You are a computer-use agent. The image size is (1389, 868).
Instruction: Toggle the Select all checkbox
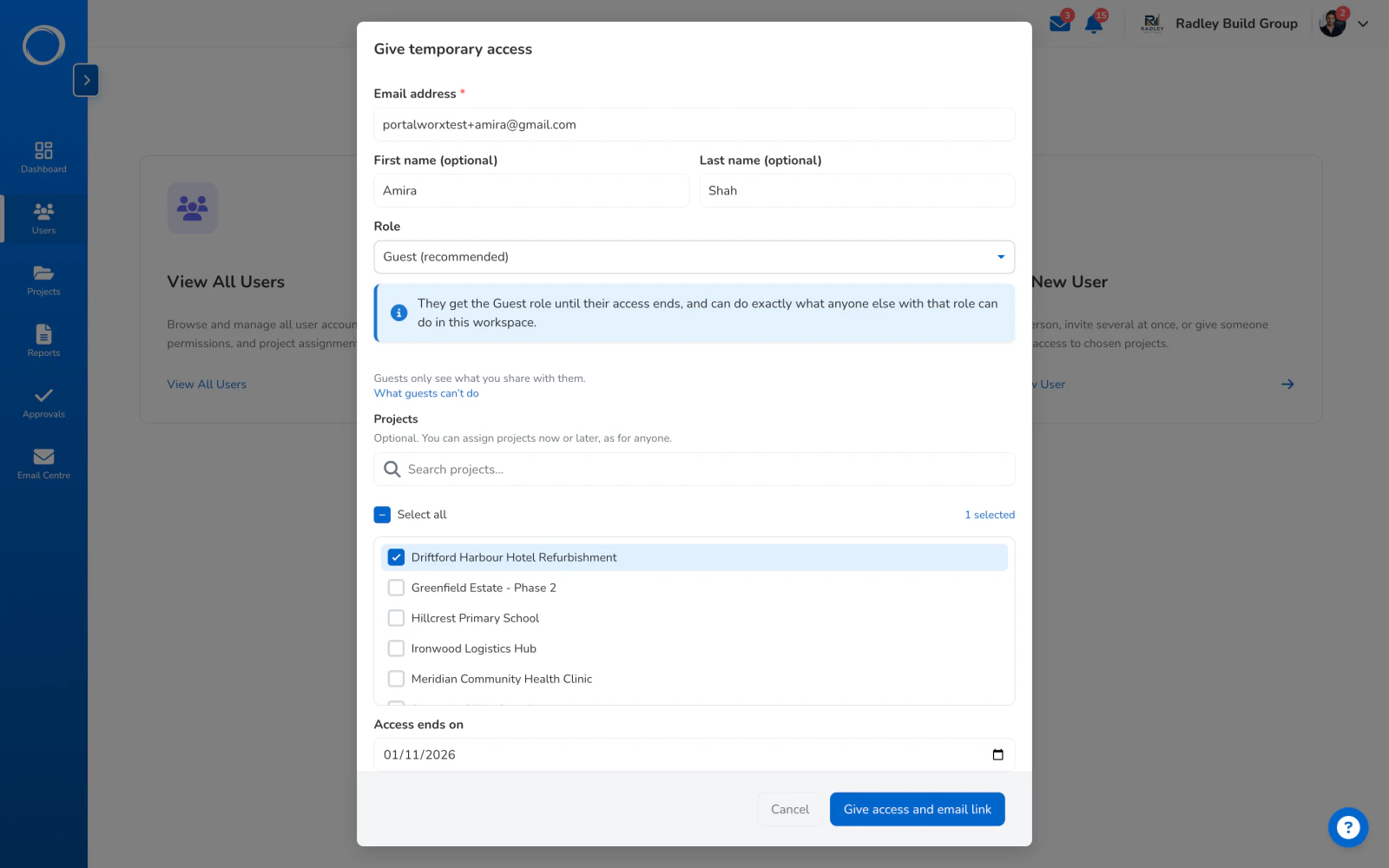(x=382, y=515)
